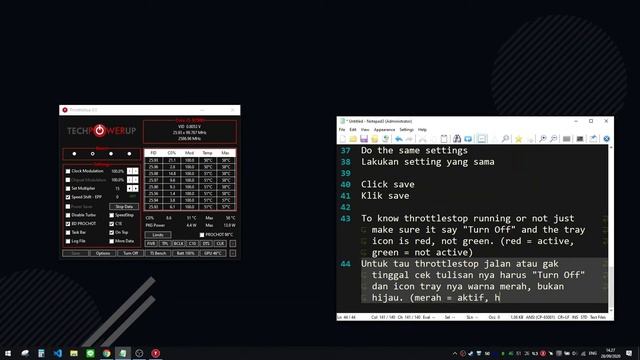Image resolution: width=640 pixels, height=360 pixels.
Task: Enable Disable Turbo checkbox
Action: click(68, 215)
